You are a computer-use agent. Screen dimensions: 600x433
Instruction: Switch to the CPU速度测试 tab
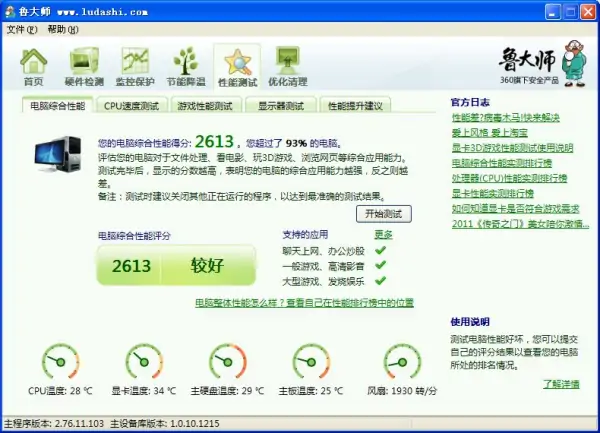(x=131, y=106)
